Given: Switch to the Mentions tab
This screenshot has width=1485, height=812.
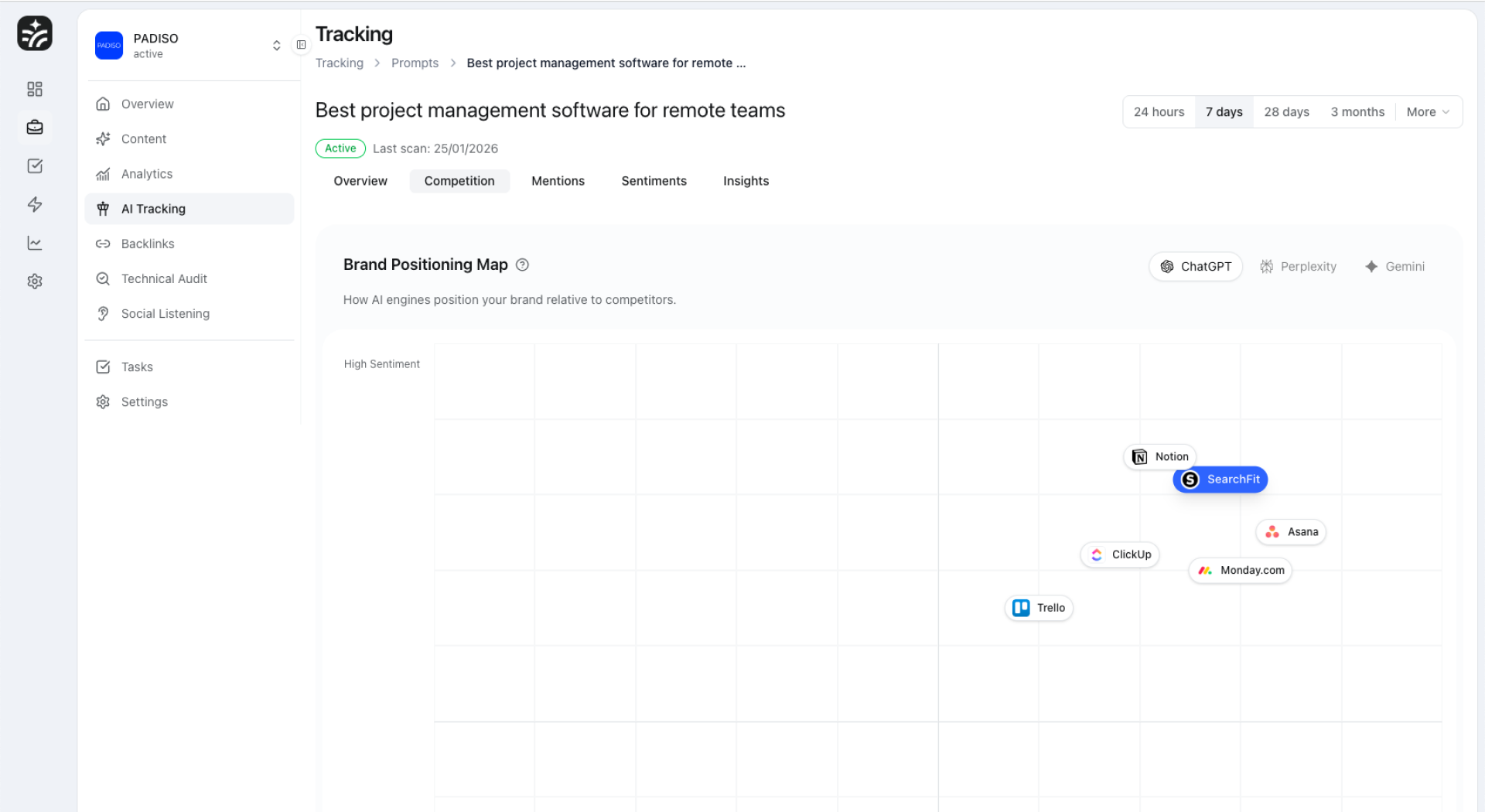Looking at the screenshot, I should 558,181.
